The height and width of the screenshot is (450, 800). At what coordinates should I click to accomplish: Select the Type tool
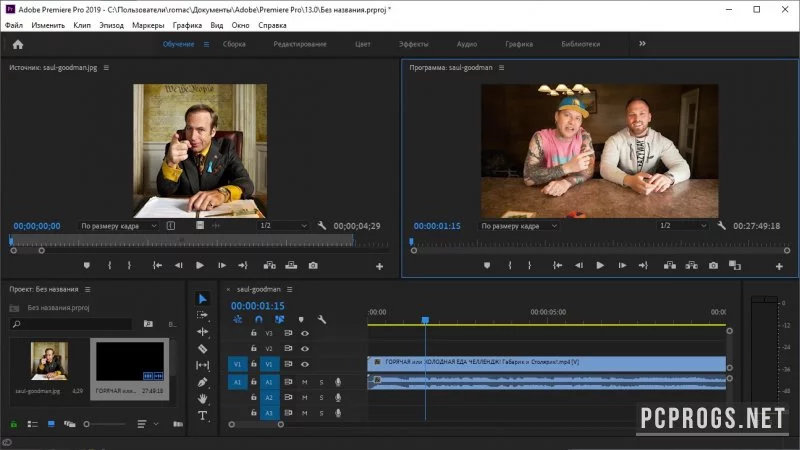(203, 415)
